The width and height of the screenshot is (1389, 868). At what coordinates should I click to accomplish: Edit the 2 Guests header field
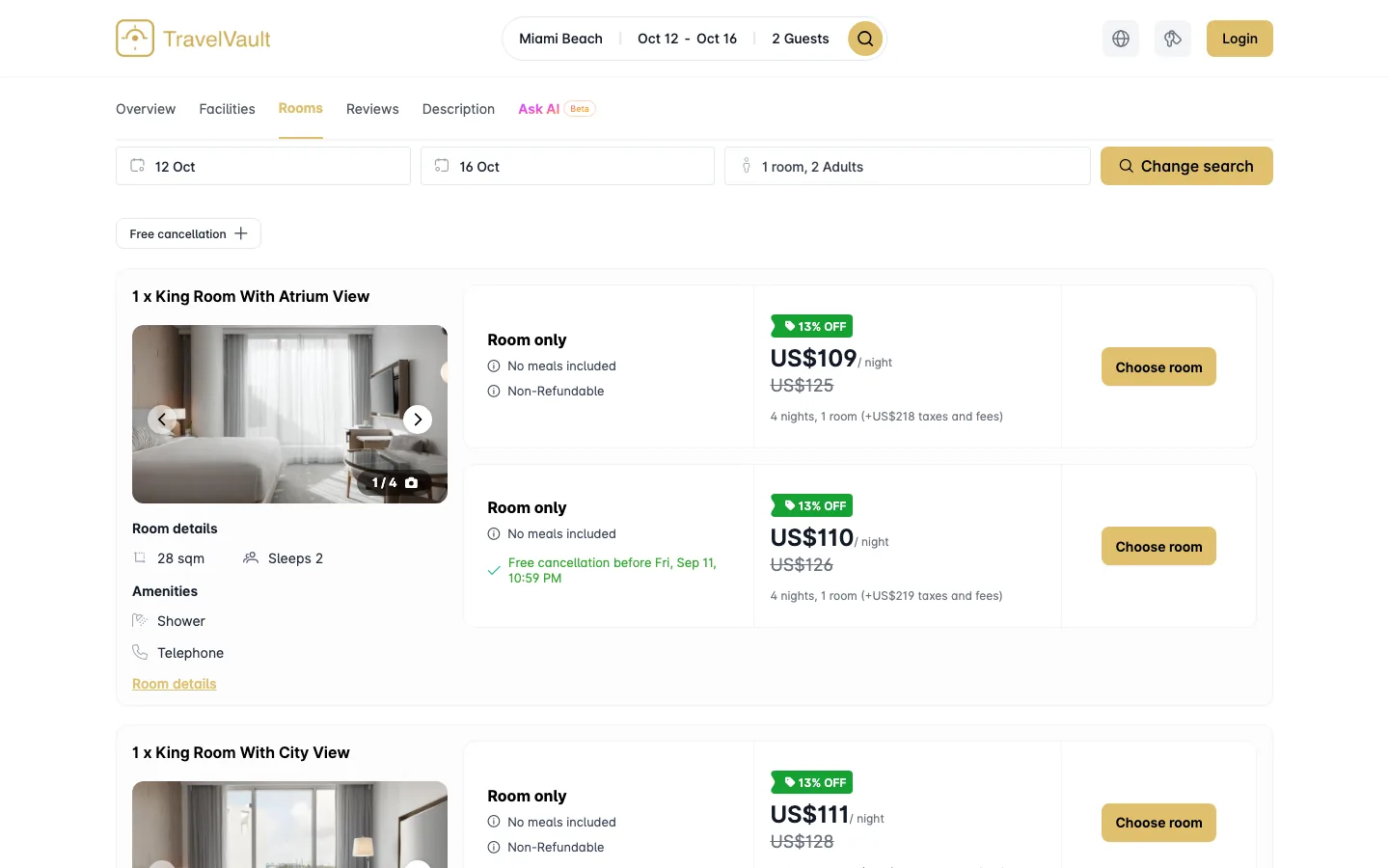pos(800,39)
